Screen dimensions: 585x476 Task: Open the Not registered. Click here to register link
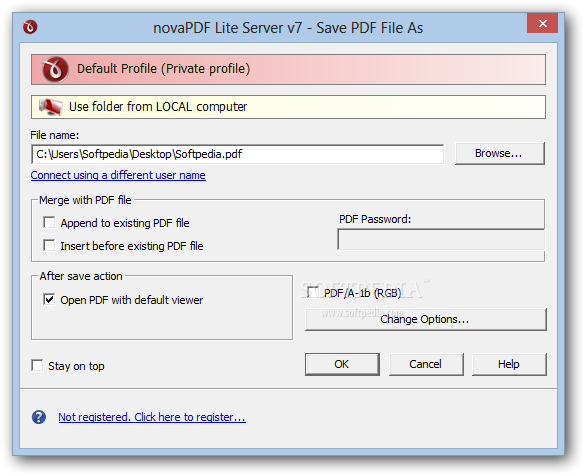point(152,417)
